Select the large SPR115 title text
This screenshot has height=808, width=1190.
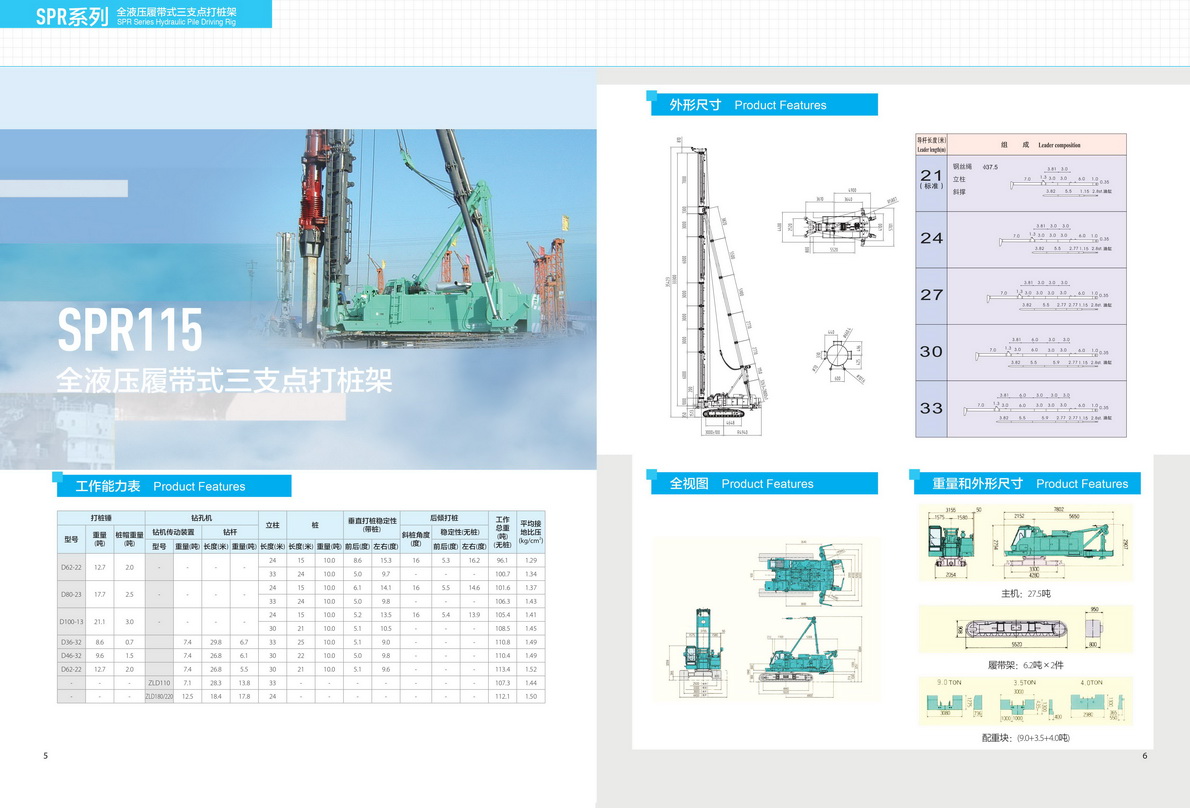(130, 329)
